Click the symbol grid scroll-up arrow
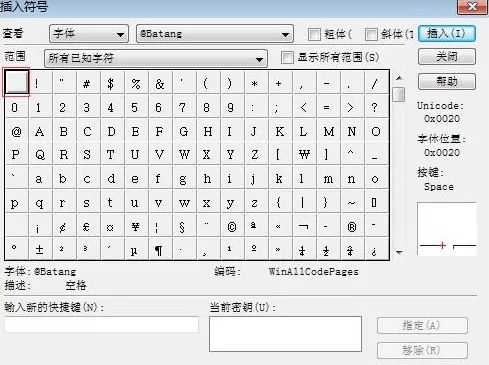 [x=399, y=78]
